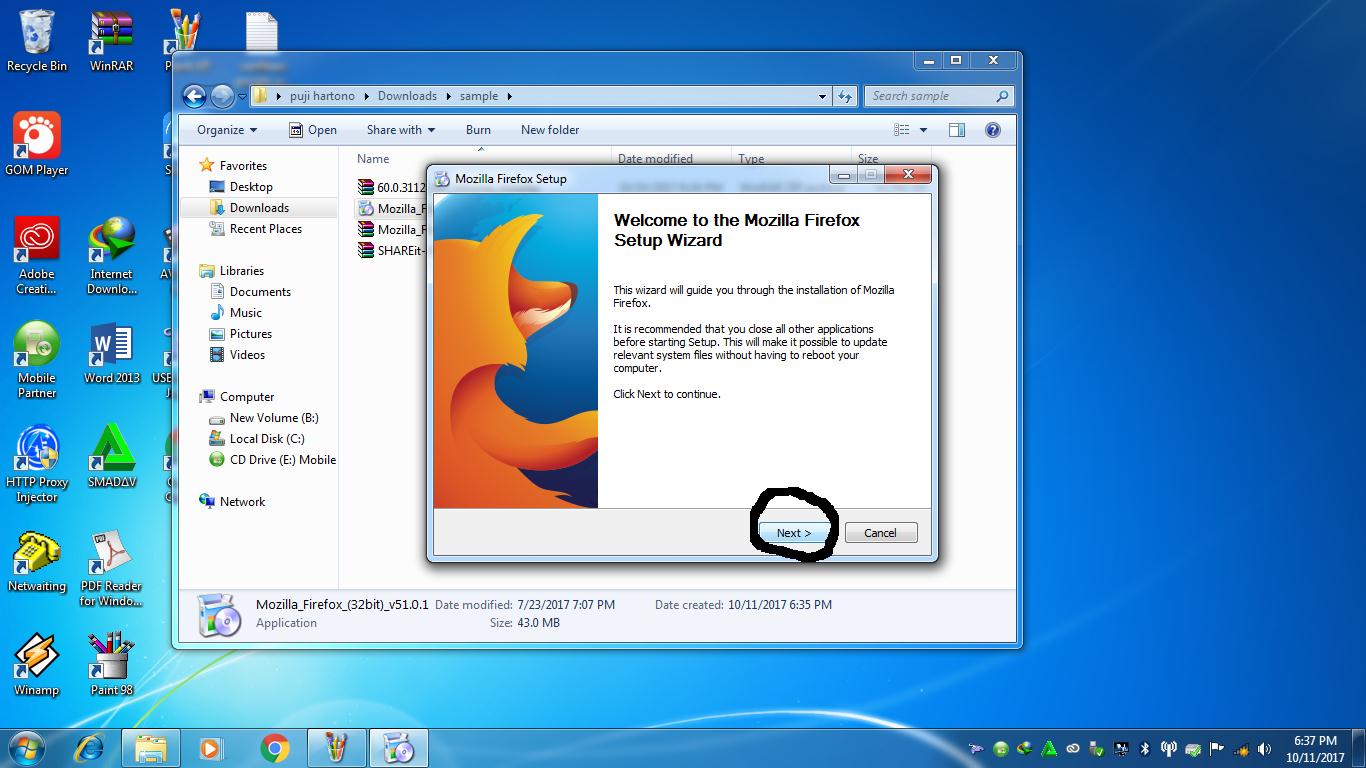
Task: Switch to Windows Explorer taskbar button
Action: pyautogui.click(x=151, y=747)
